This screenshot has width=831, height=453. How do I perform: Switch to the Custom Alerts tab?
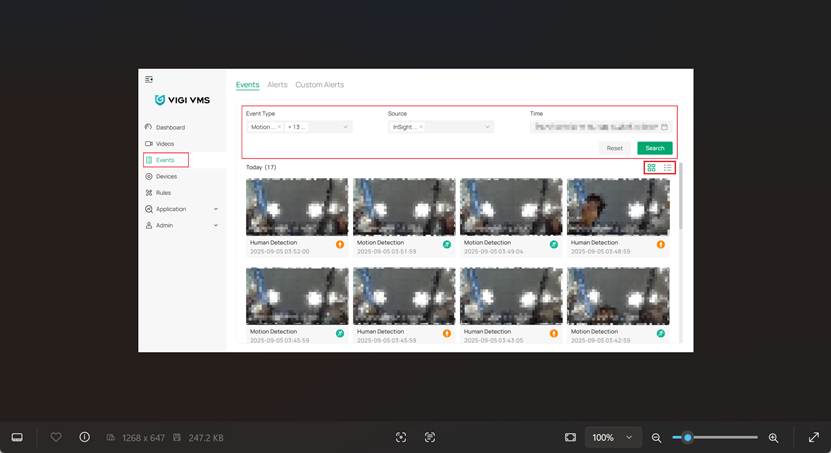coord(319,85)
